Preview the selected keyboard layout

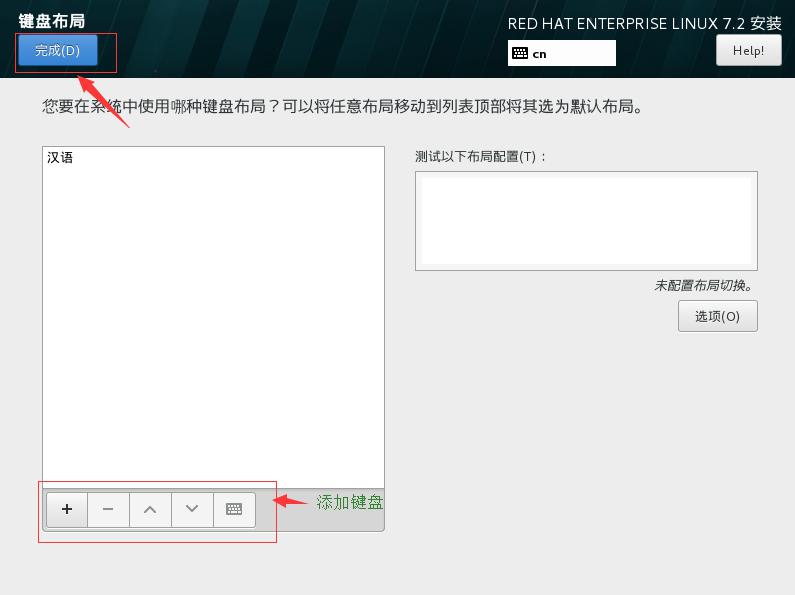pyautogui.click(x=234, y=509)
